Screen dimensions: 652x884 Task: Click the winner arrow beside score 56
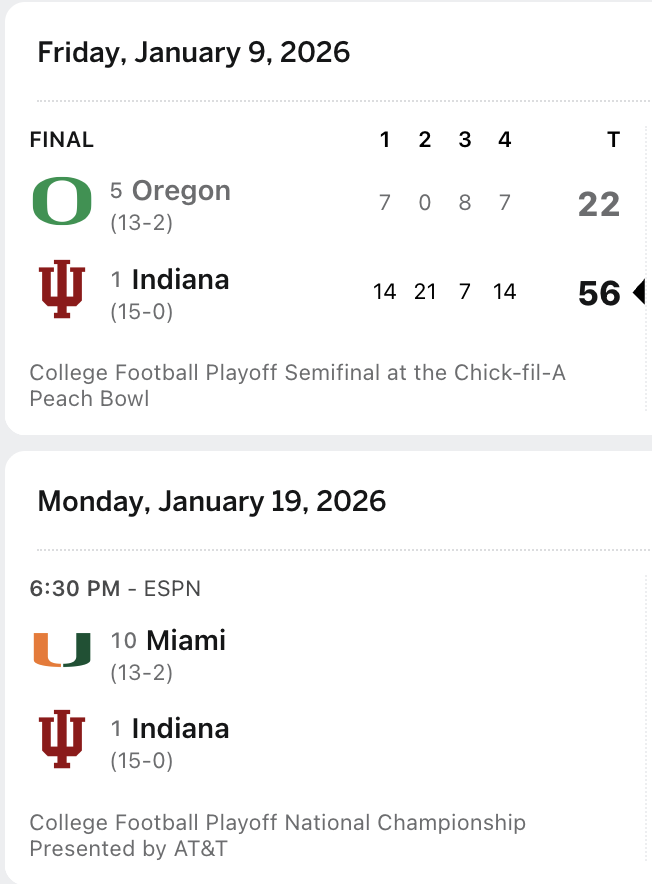pyautogui.click(x=639, y=293)
